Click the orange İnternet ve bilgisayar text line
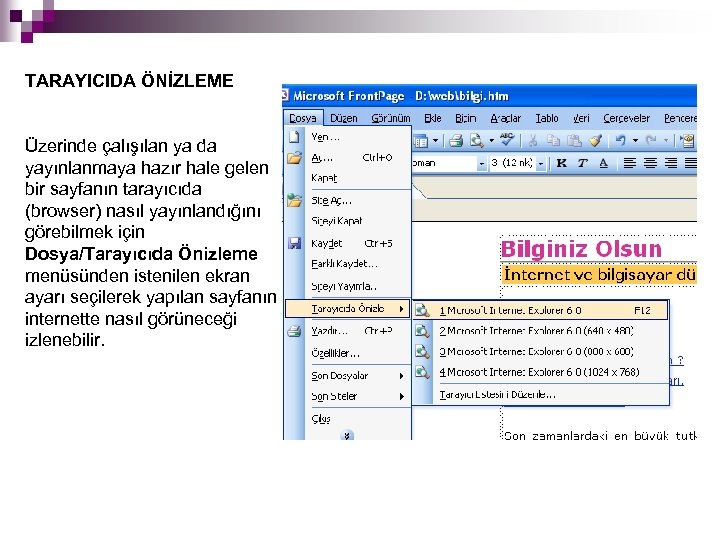This screenshot has height=540, width=720. point(599,275)
